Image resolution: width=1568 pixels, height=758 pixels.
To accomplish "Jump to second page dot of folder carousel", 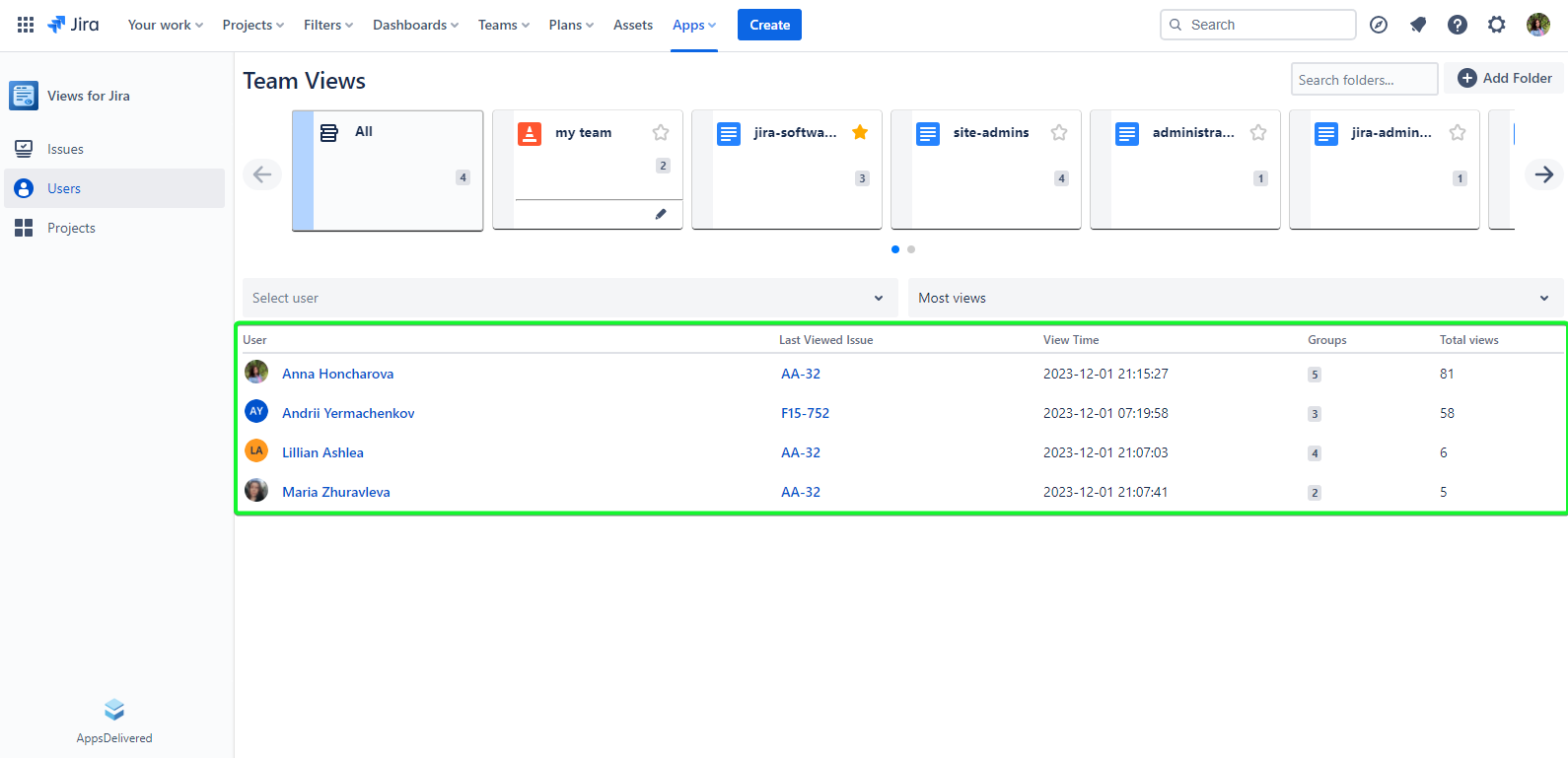I will click(911, 249).
